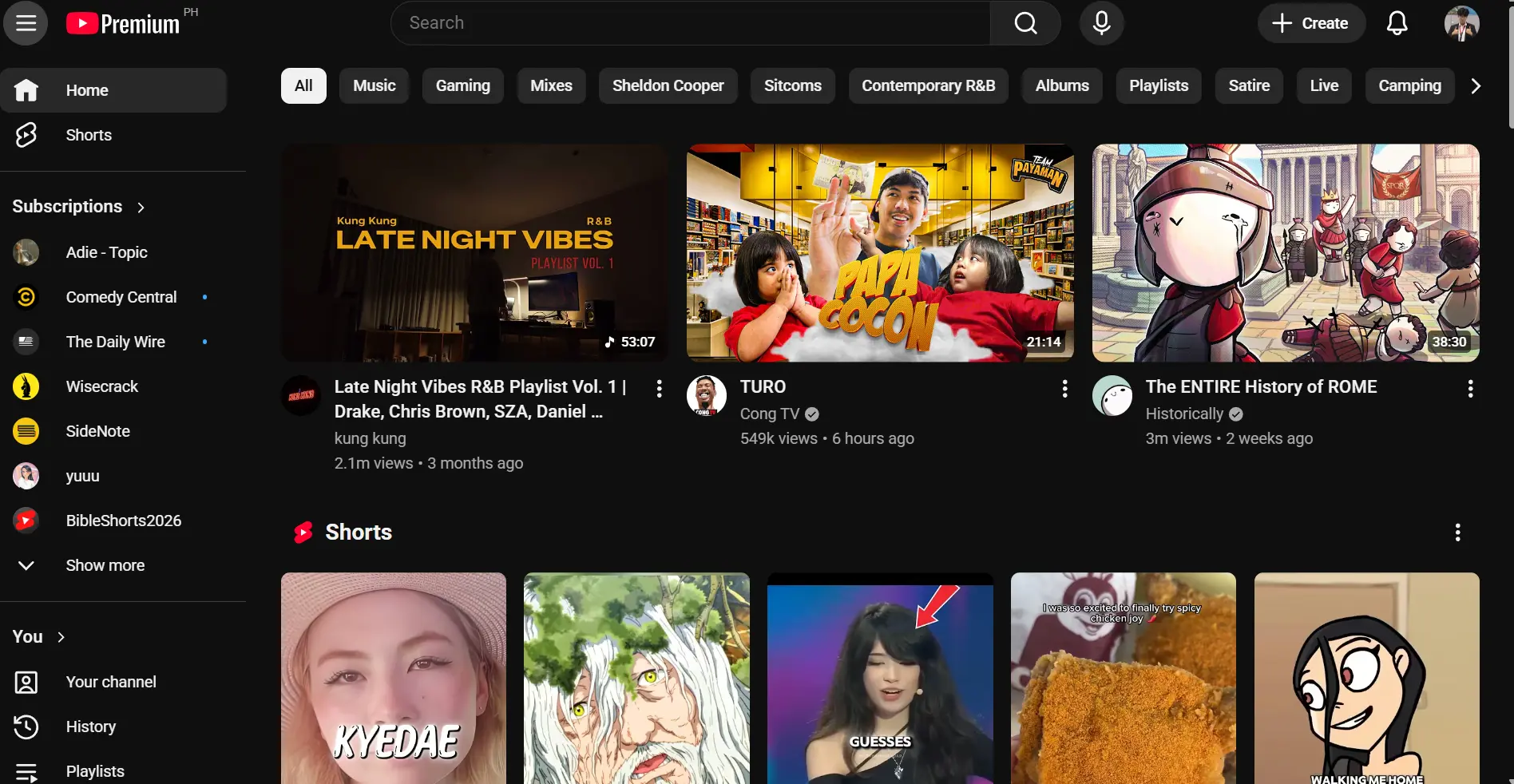Select the All filter chip

click(303, 85)
